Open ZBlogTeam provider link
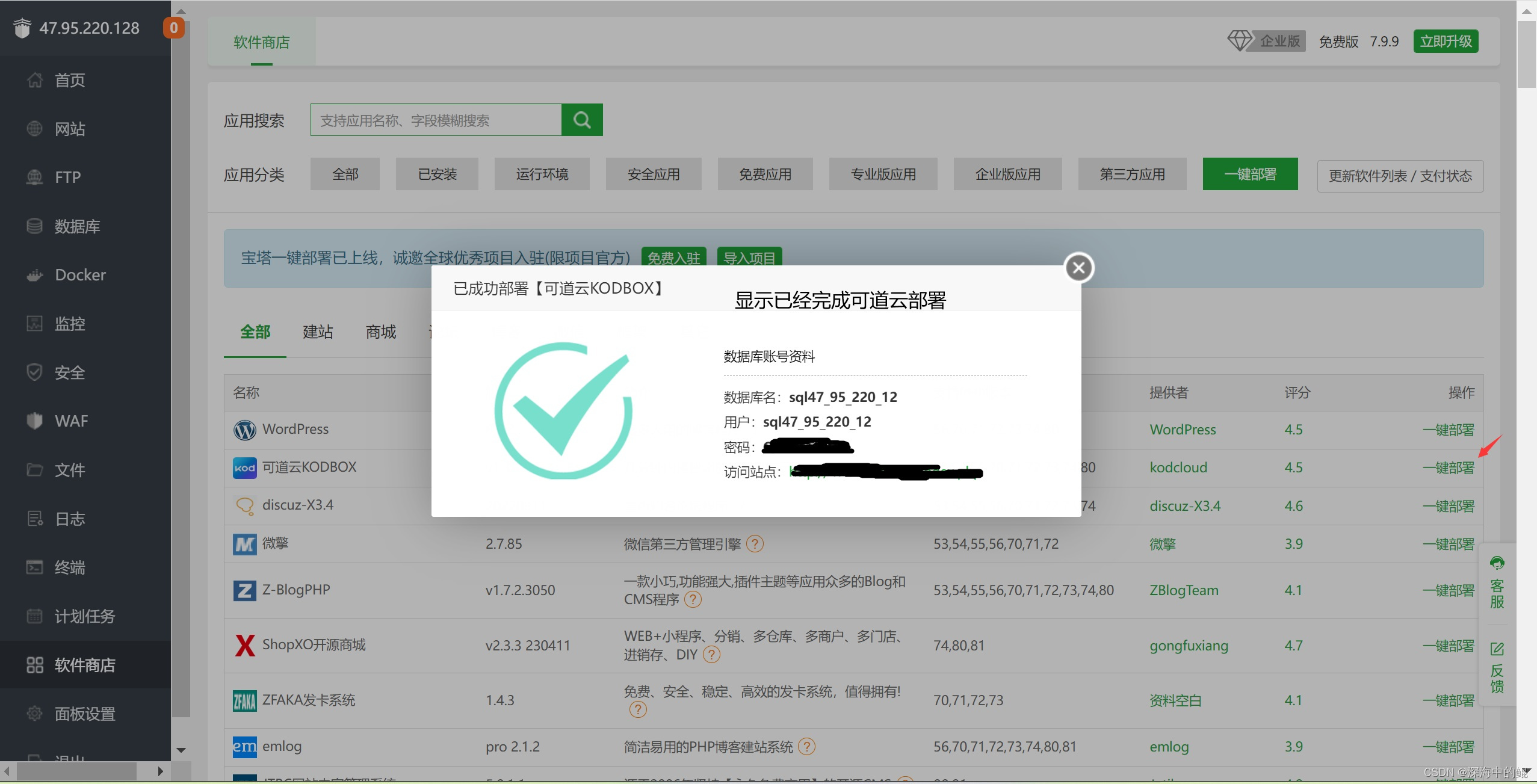Viewport: 1537px width, 784px height. (x=1184, y=590)
